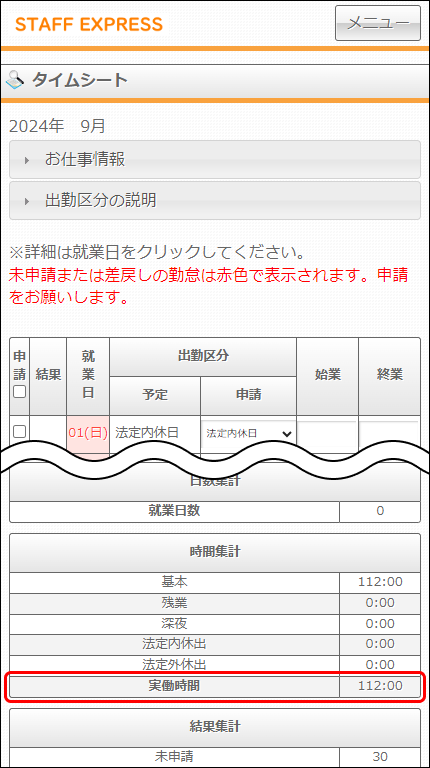
Task: Click the 法定内休日 scheduled cell
Action: [147, 432]
